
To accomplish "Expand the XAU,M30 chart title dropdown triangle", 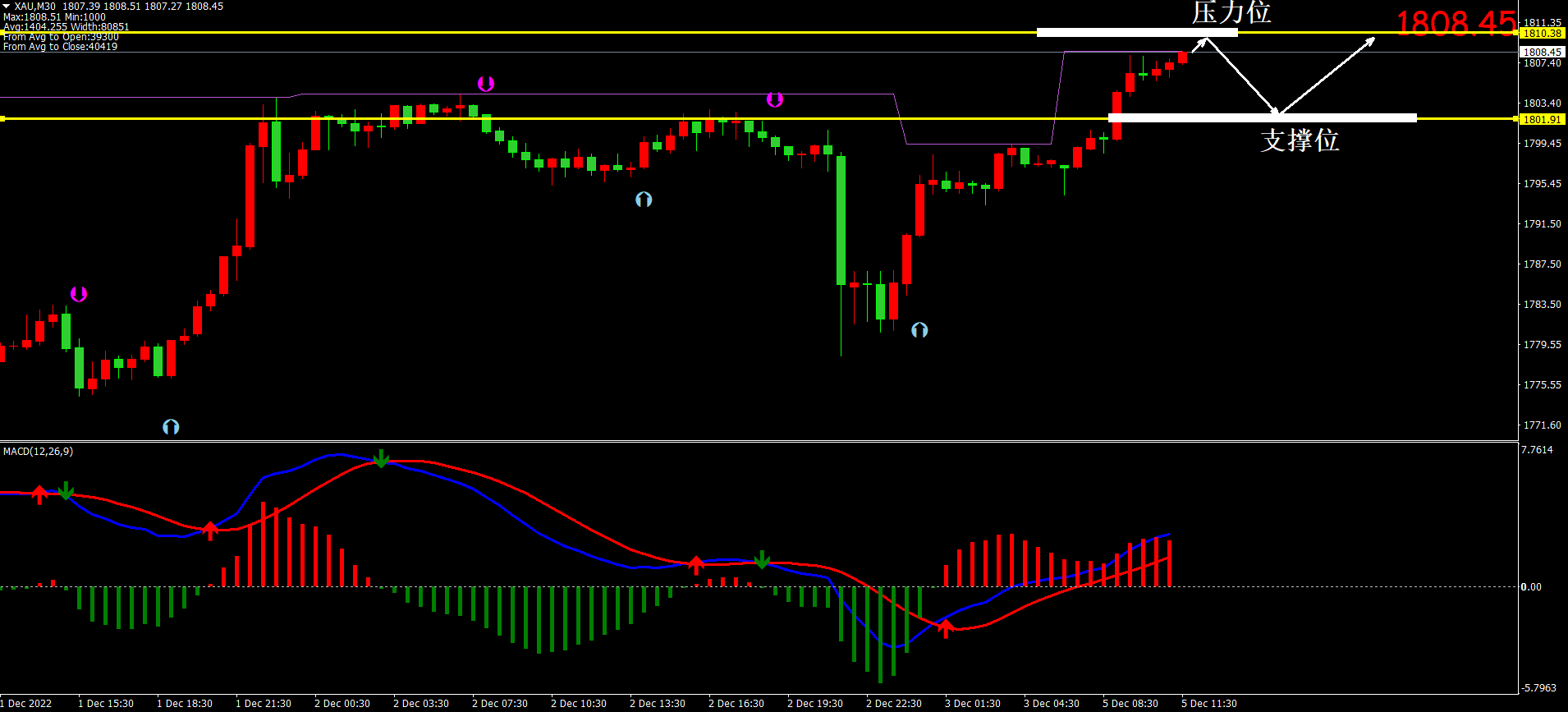I will [x=7, y=7].
